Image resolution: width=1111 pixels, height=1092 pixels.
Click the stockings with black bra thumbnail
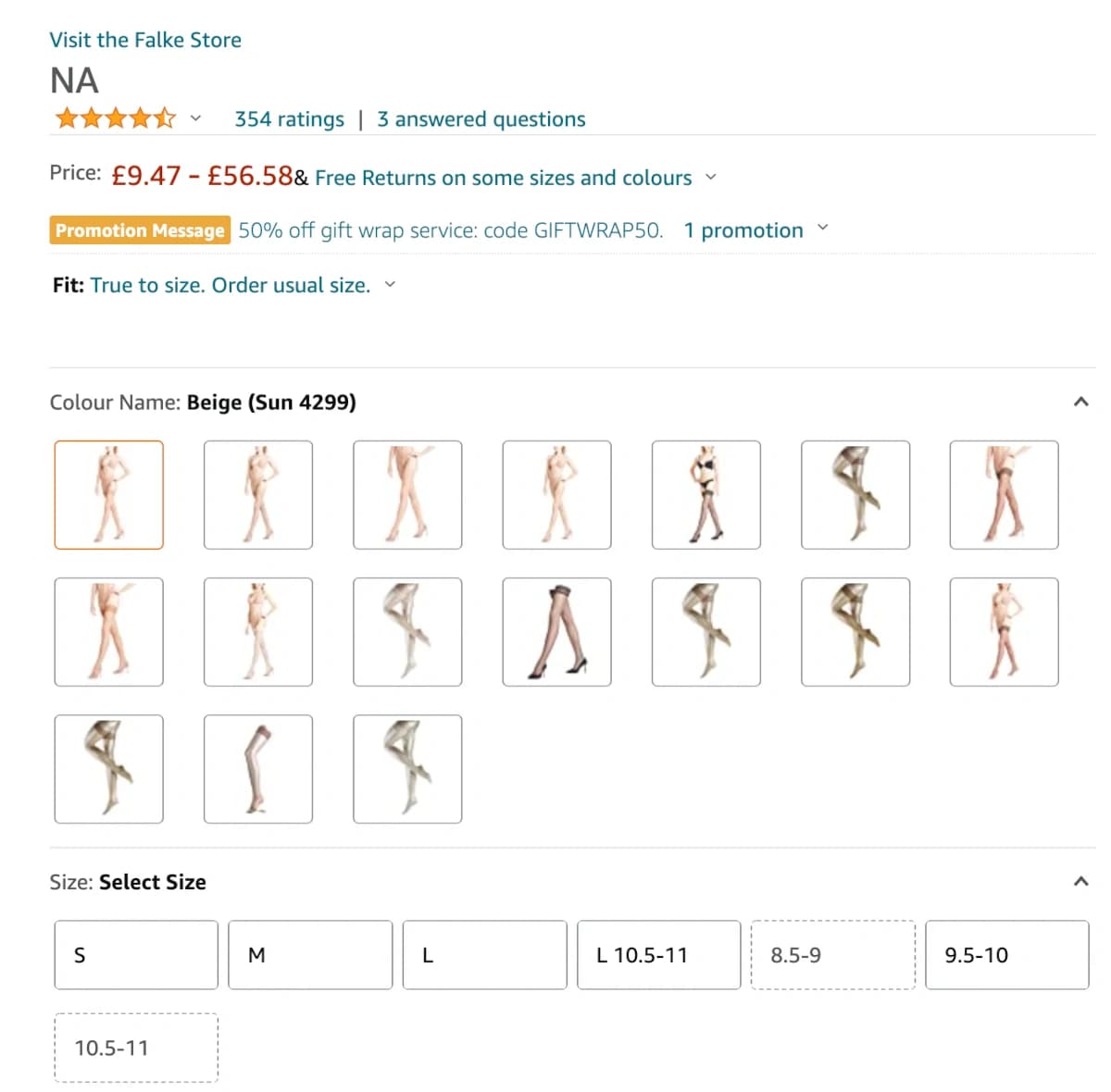706,495
